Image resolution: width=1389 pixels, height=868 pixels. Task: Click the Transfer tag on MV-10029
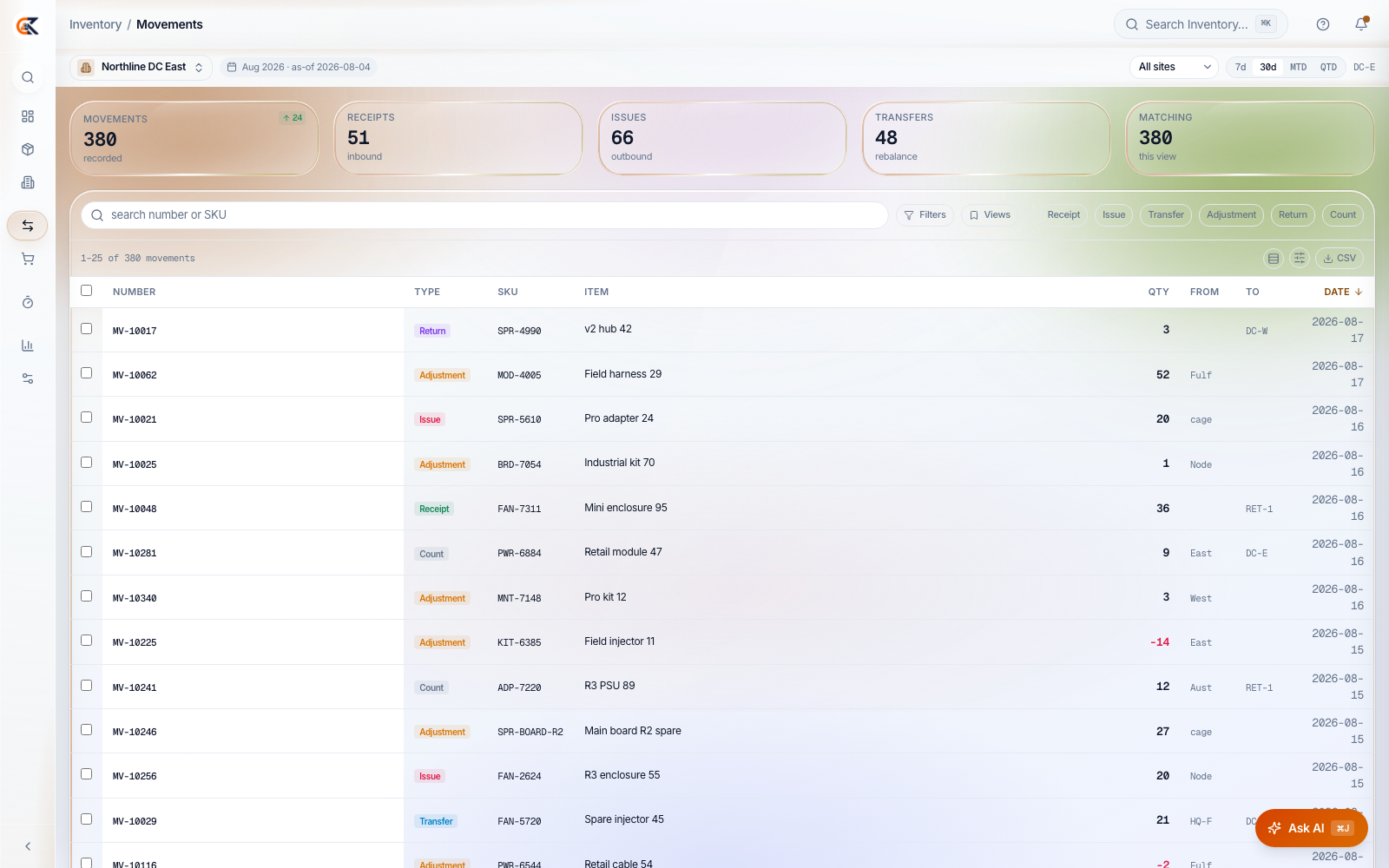[436, 821]
